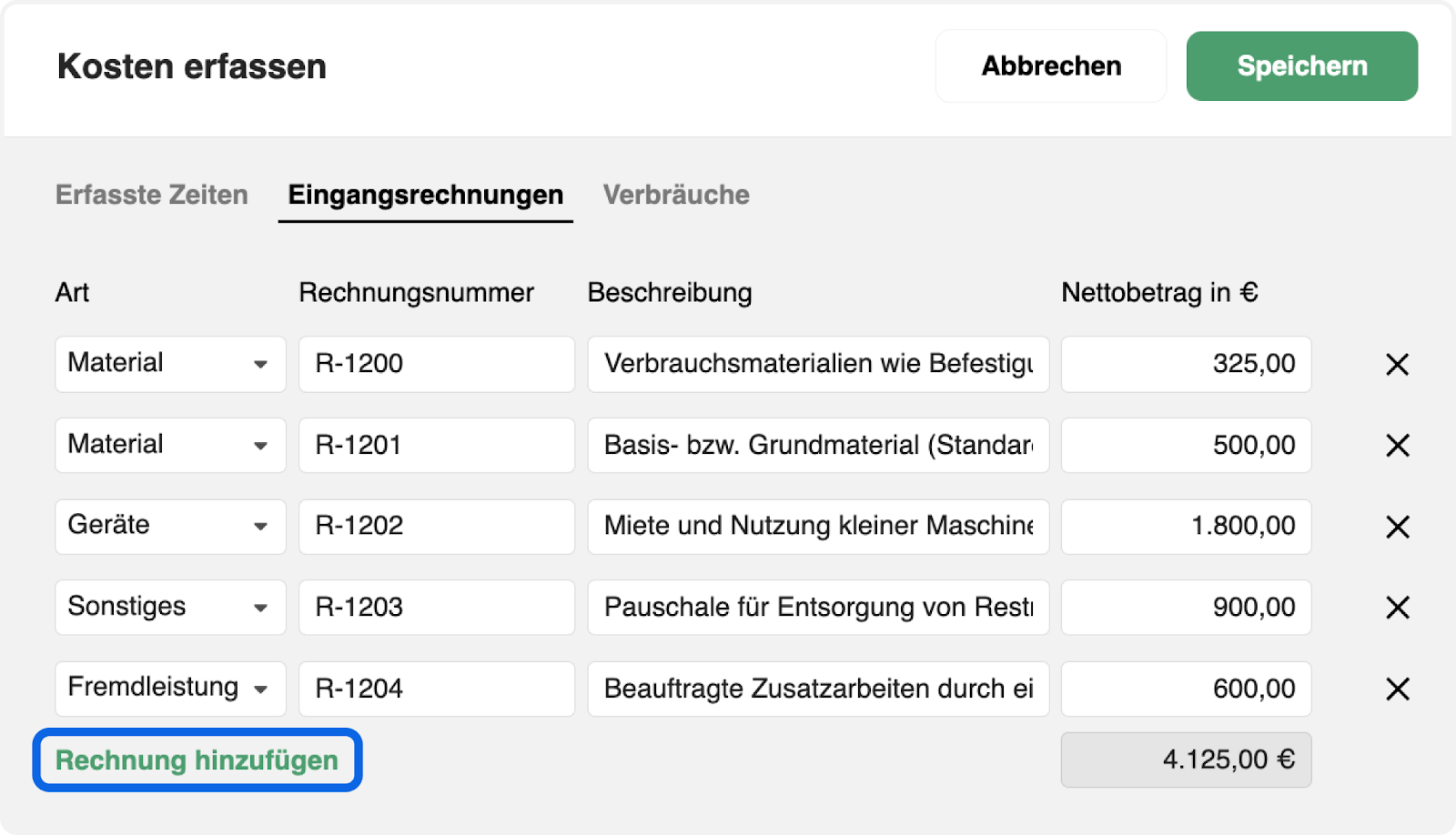This screenshot has width=1456, height=835.
Task: Open the Sonstiges type dropdown
Action: (170, 607)
